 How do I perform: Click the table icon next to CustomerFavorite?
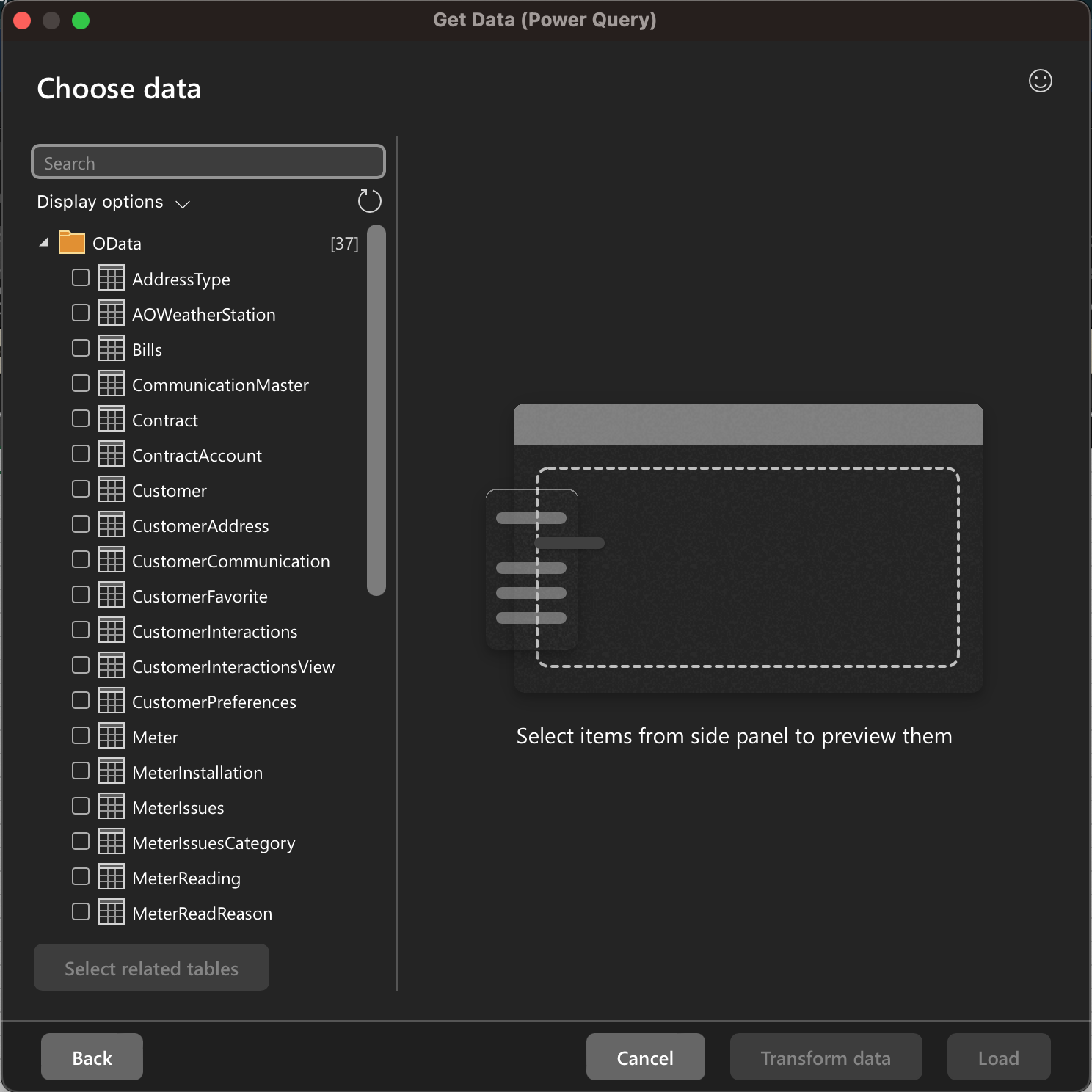(x=112, y=595)
